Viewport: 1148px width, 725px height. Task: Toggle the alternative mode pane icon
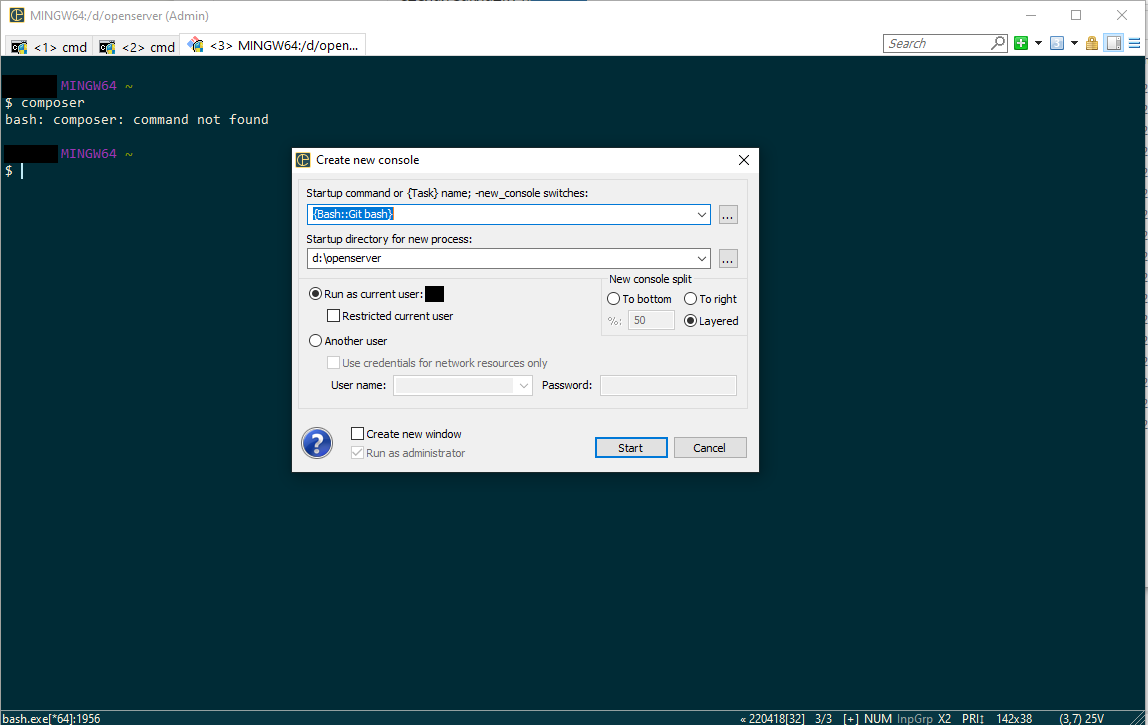1113,43
